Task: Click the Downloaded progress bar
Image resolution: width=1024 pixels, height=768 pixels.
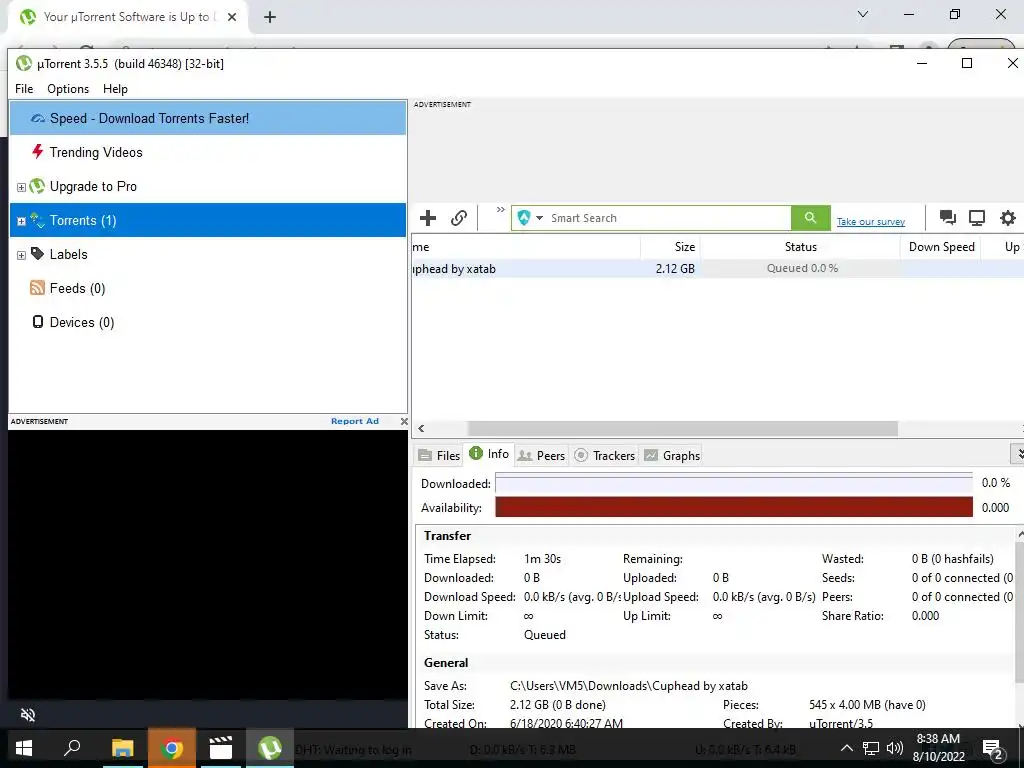Action: coord(734,483)
